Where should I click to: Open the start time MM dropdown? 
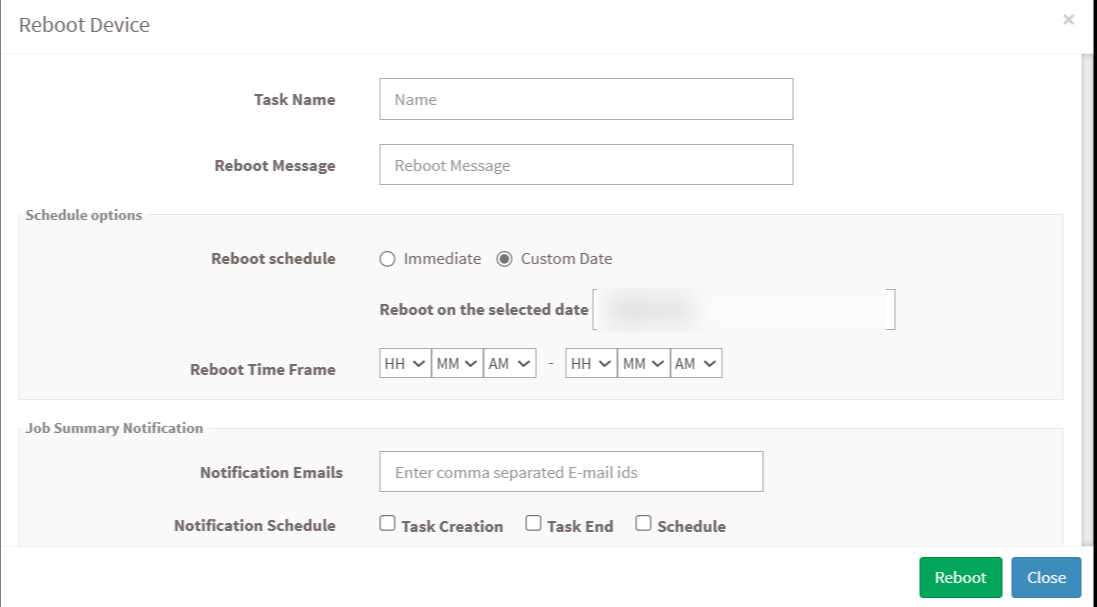click(x=457, y=364)
